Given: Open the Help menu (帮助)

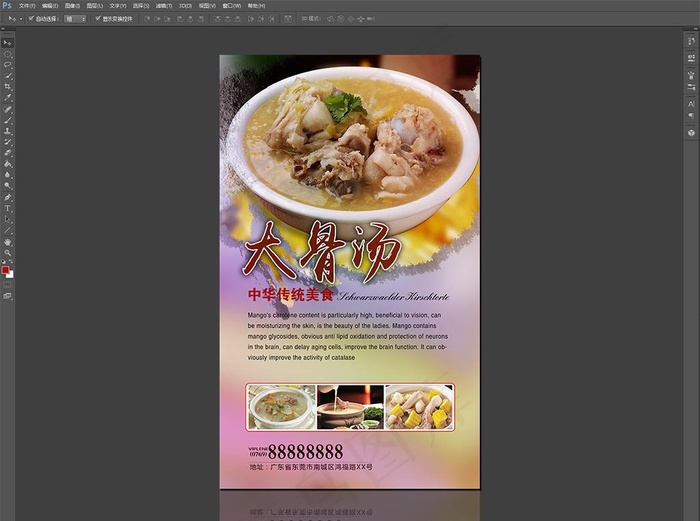Looking at the screenshot, I should [256, 6].
